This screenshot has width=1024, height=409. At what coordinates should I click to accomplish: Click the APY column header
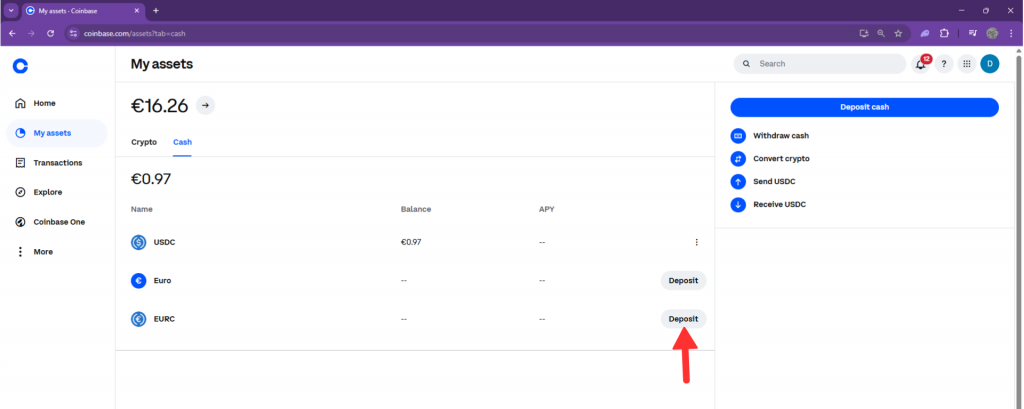(x=547, y=210)
